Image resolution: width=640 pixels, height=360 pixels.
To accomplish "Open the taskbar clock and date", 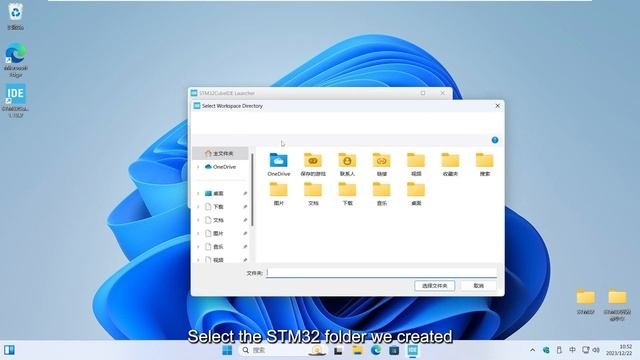I will (620, 350).
